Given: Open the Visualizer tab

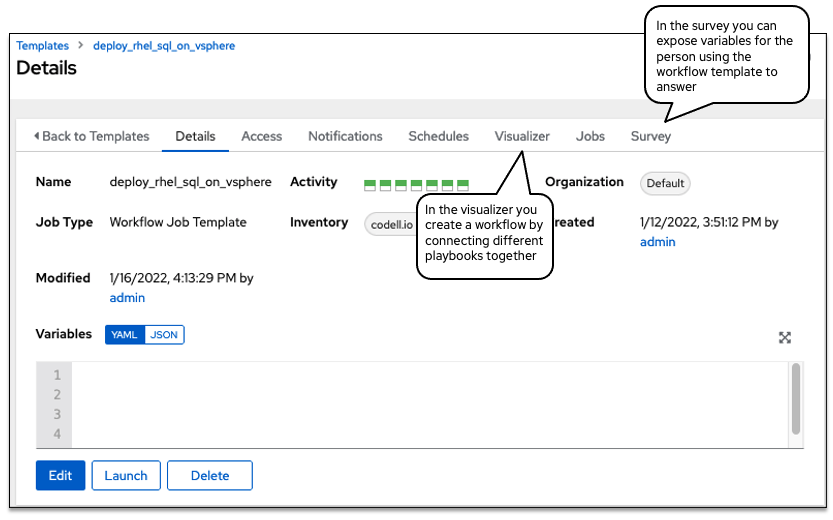Looking at the screenshot, I should point(522,136).
